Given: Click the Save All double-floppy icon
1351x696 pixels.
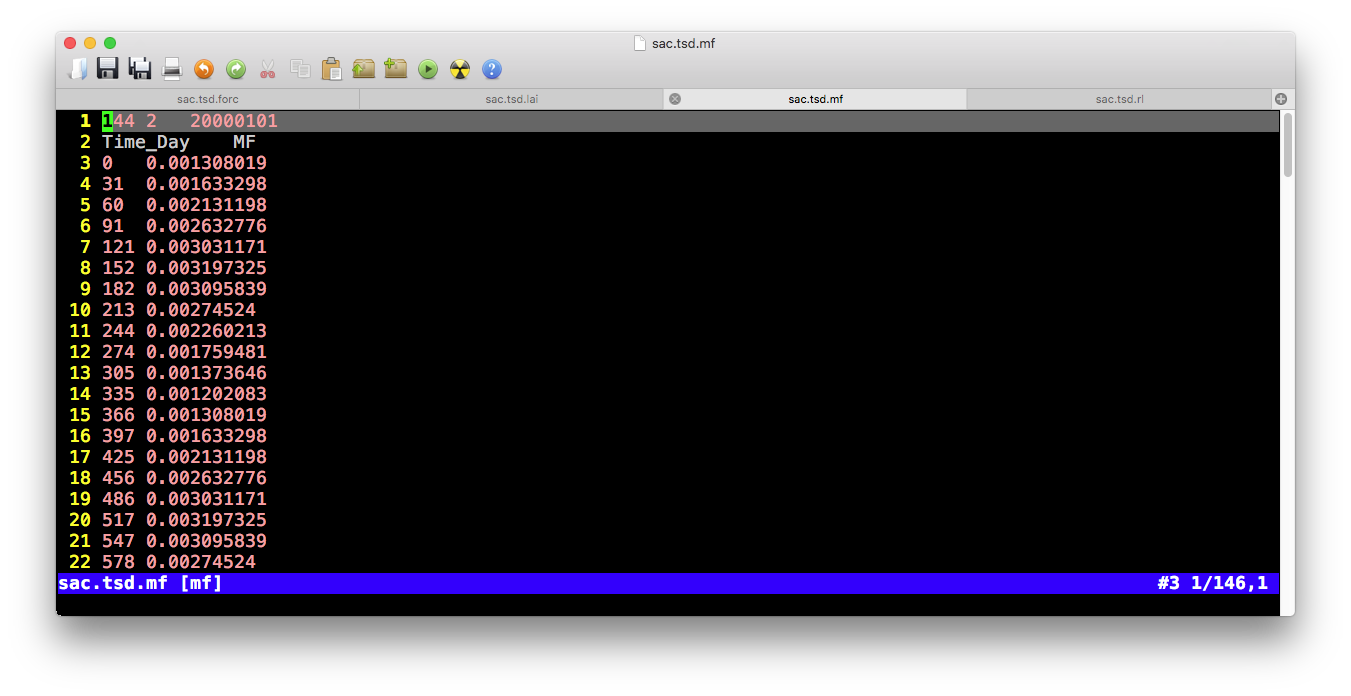Looking at the screenshot, I should click(x=140, y=69).
